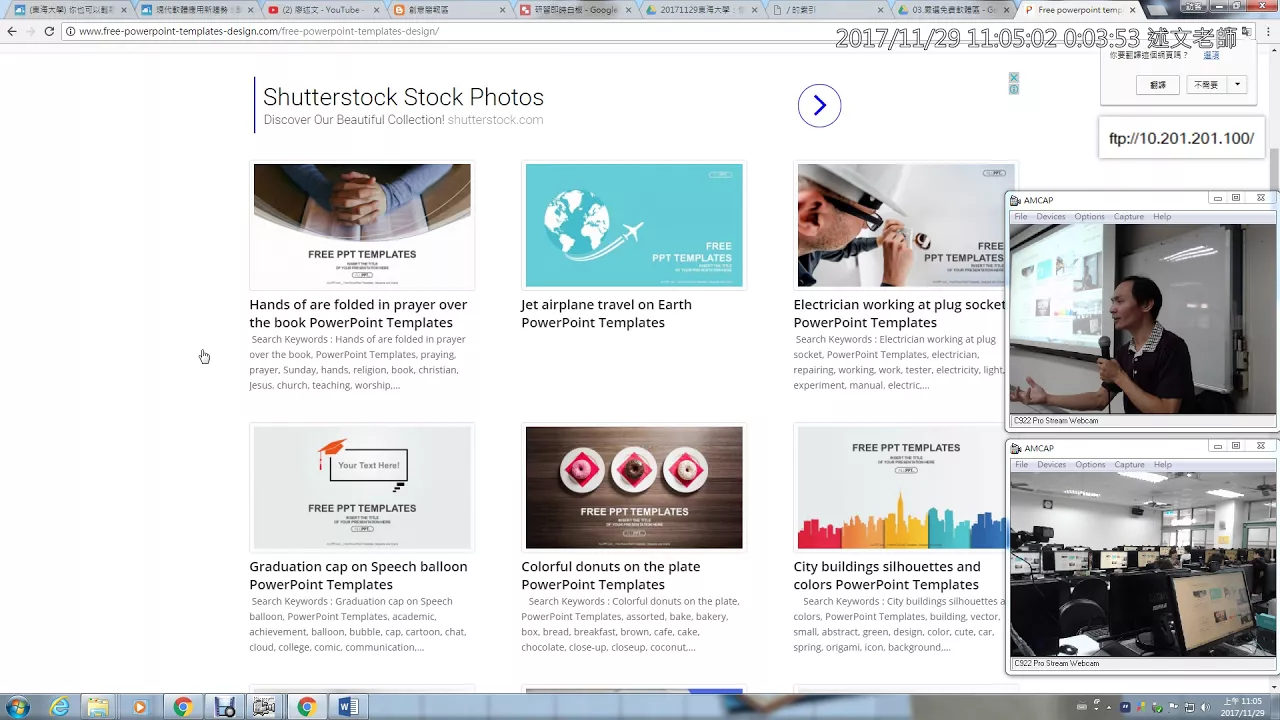
Task: Open 'City buildings silhouettes and colors' title link
Action: 887,575
